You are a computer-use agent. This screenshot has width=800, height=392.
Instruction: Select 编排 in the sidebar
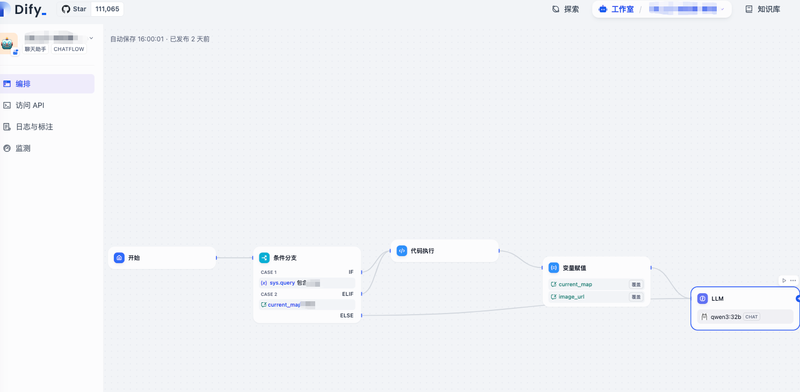(x=47, y=84)
